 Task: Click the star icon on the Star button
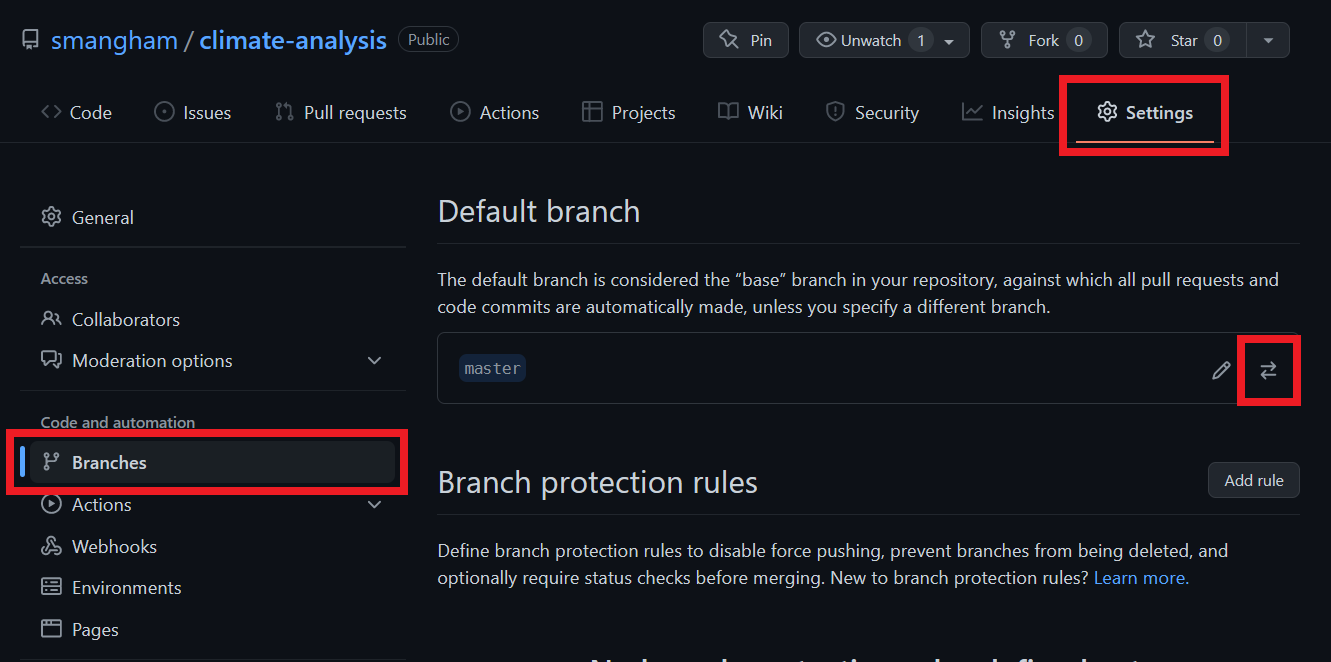1146,40
